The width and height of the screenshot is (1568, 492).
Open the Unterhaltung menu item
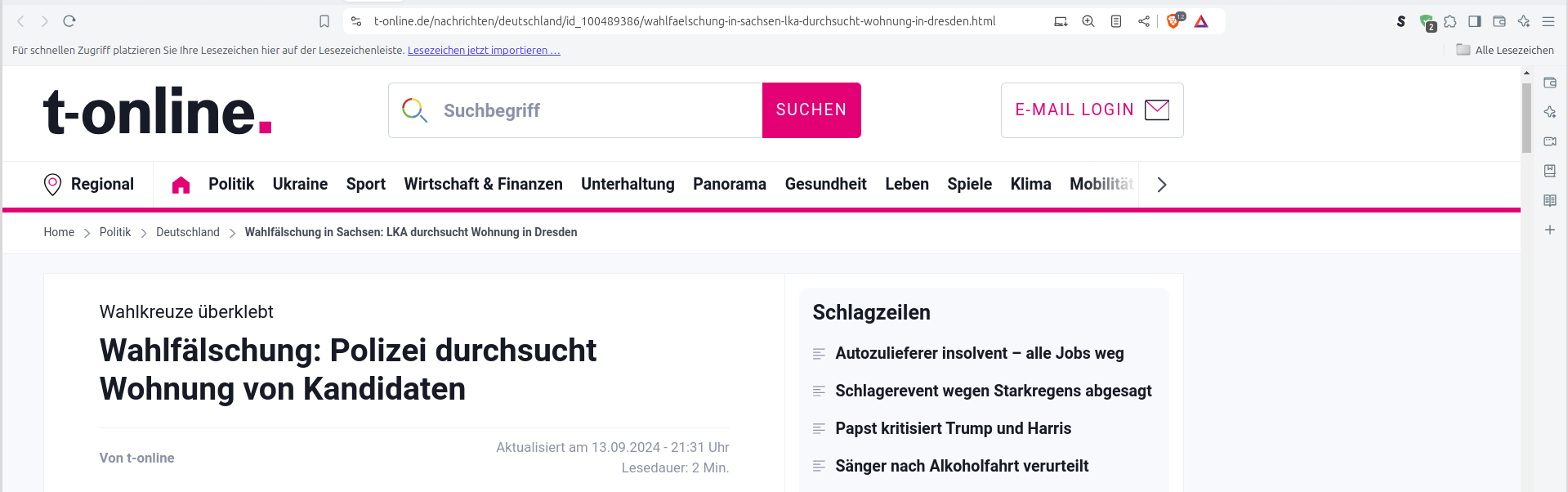[628, 185]
